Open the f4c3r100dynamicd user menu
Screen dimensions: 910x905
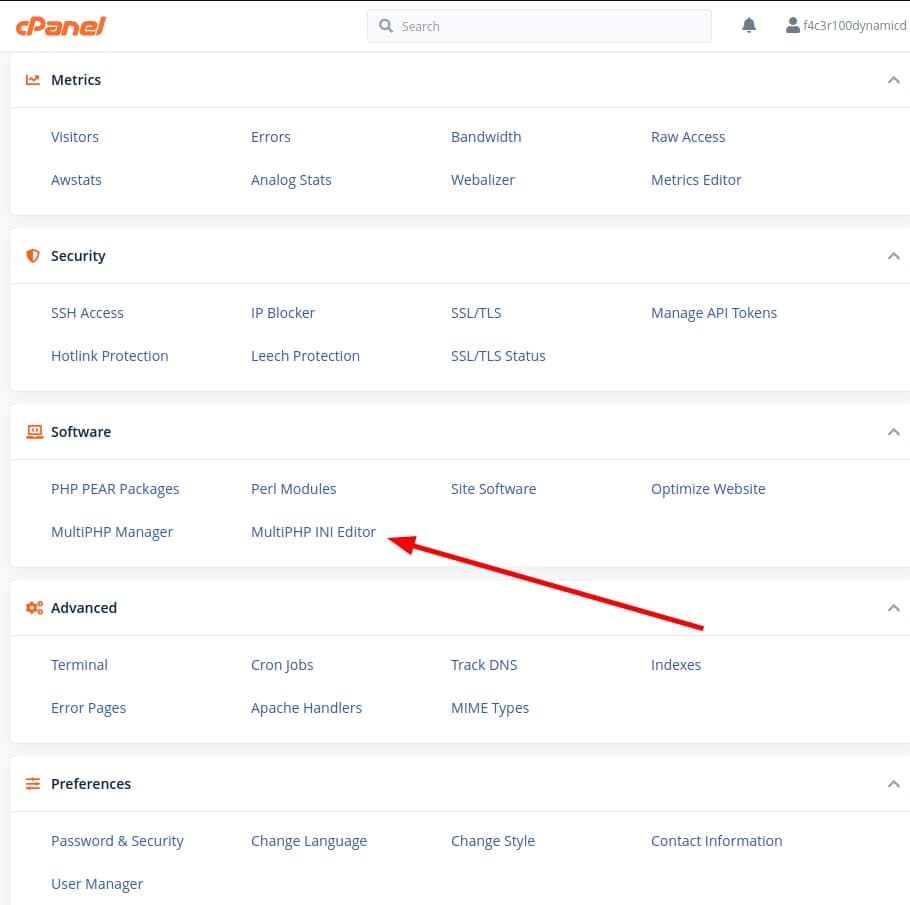854,26
